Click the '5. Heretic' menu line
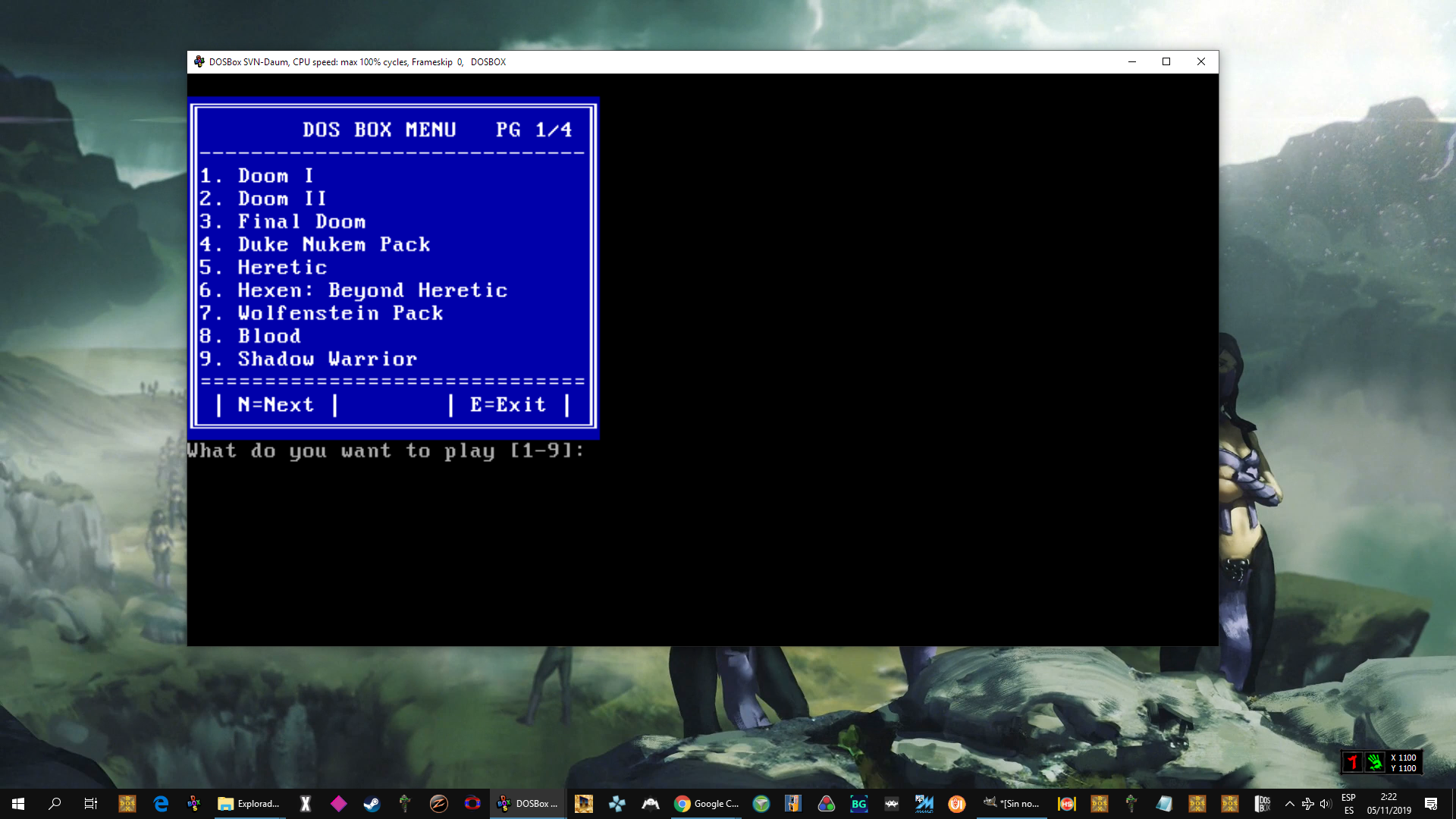 tap(263, 267)
